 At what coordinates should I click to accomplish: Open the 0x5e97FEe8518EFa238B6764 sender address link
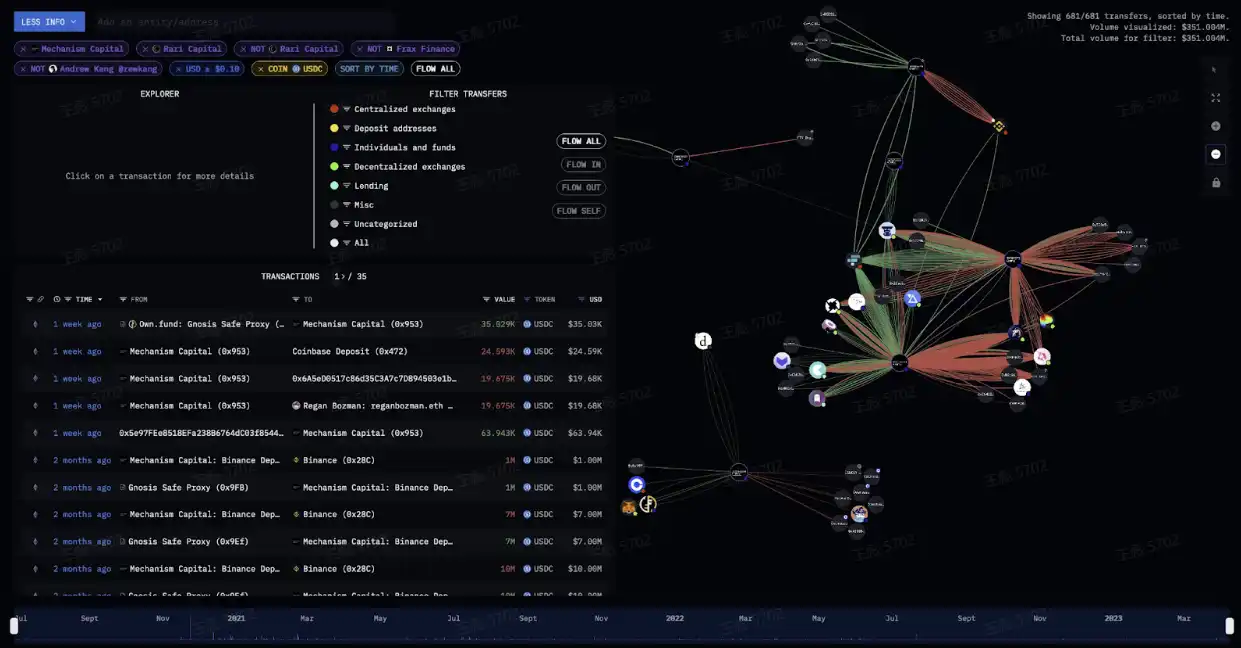coord(201,433)
